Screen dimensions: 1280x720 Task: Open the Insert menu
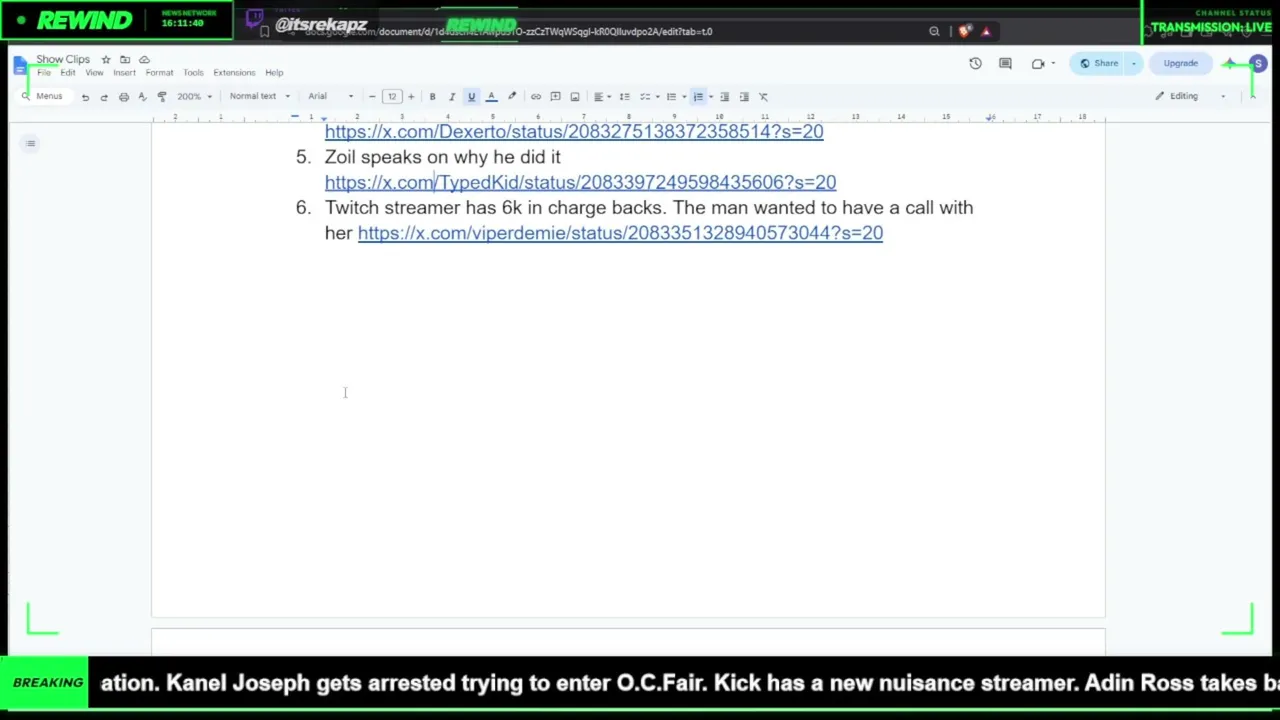[x=124, y=73]
